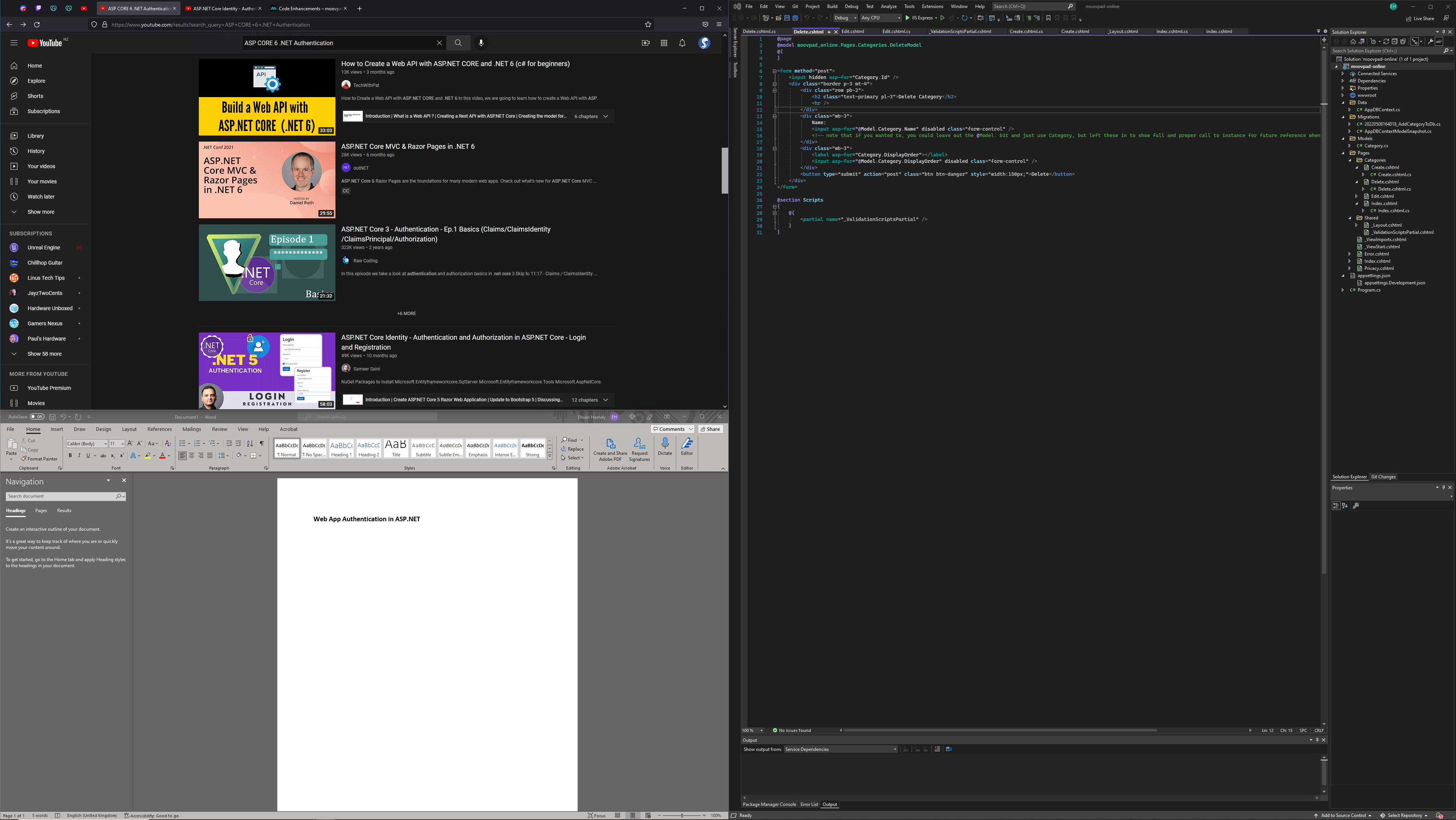Click text highlight color swatch in Word
Image resolution: width=1456 pixels, height=820 pixels.
tap(148, 455)
